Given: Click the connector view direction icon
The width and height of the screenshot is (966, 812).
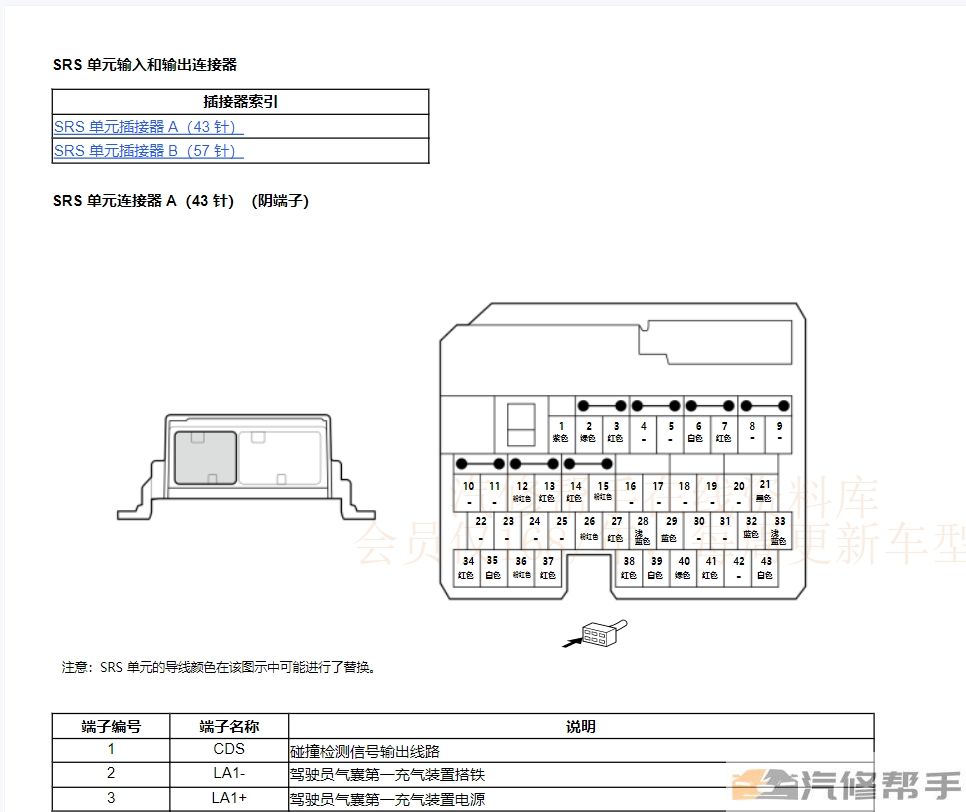Looking at the screenshot, I should (x=595, y=633).
